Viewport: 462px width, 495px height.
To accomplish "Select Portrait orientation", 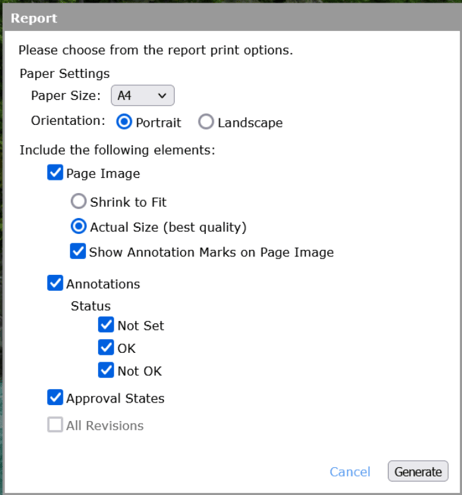I will 124,122.
